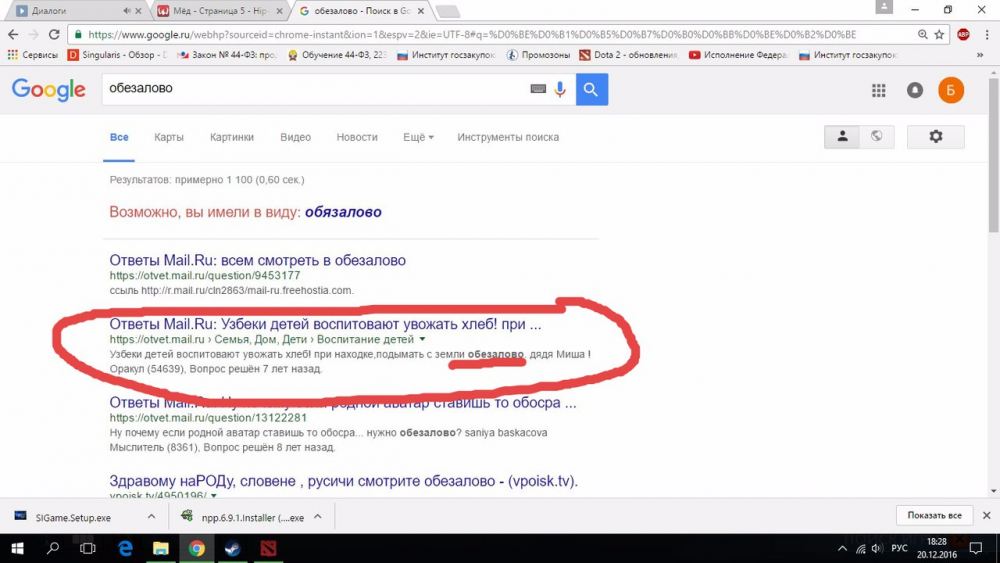Open a new browser tab
This screenshot has width=1000, height=563.
click(x=447, y=11)
